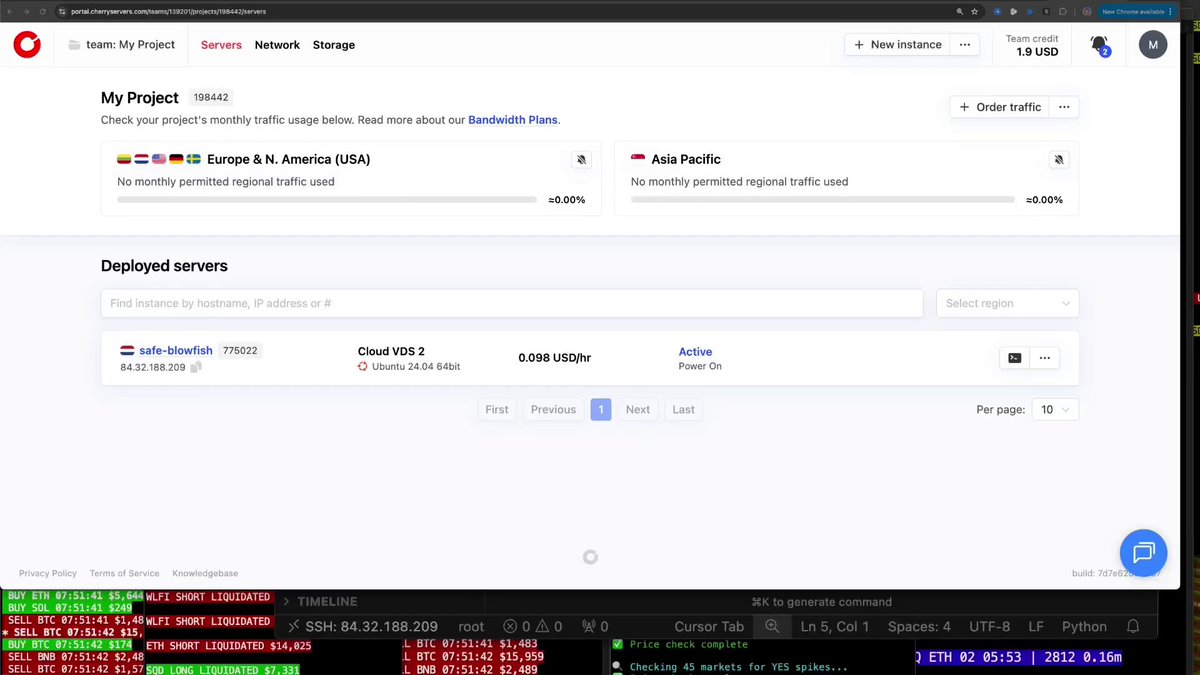Bookmark this page with the star icon
This screenshot has height=675, width=1200.
(x=974, y=12)
